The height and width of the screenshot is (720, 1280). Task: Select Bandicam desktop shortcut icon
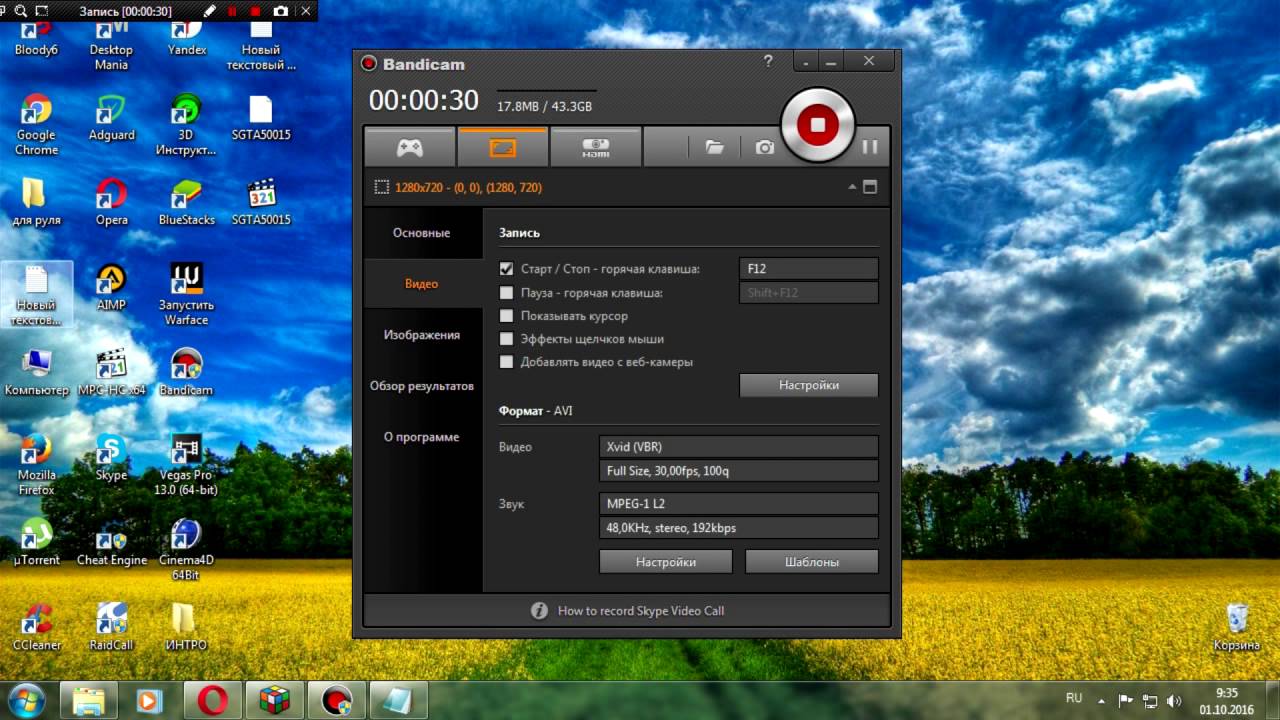pos(186,372)
